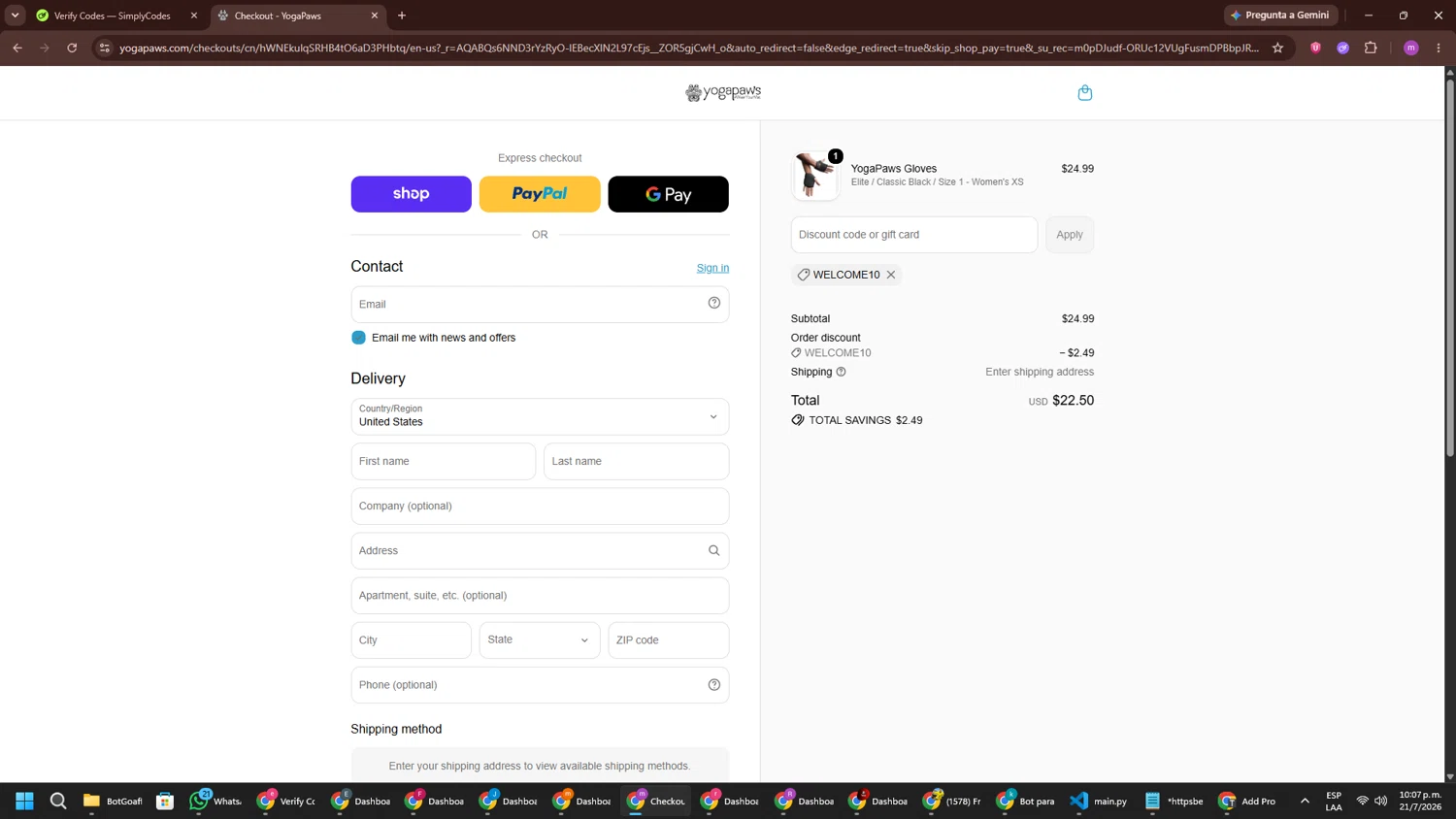This screenshot has width=1456, height=819.
Task: Close the Verify Codes — SimplyCodes tab
Action: [194, 16]
